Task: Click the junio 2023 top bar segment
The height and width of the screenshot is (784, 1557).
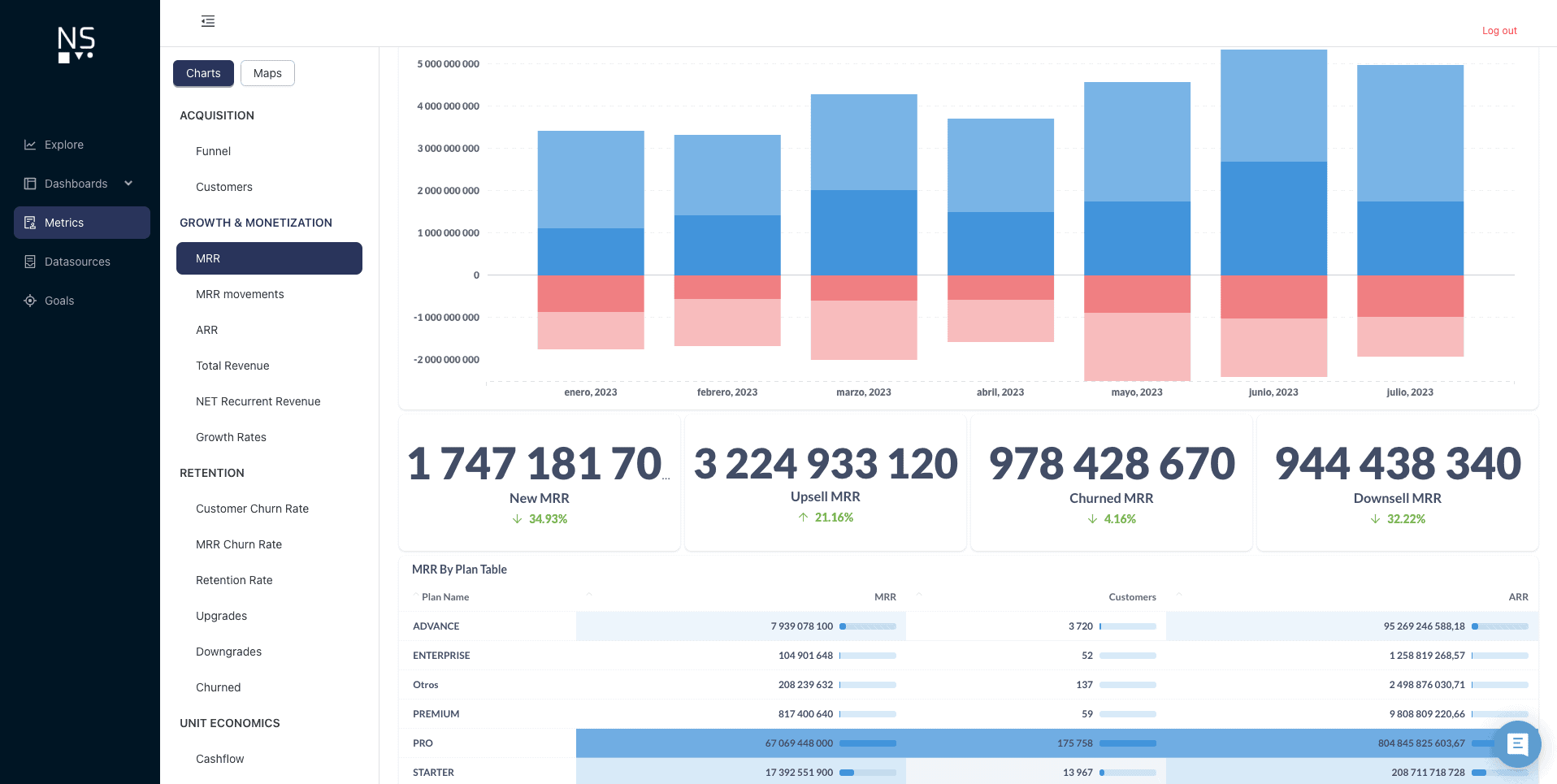Action: pyautogui.click(x=1273, y=106)
